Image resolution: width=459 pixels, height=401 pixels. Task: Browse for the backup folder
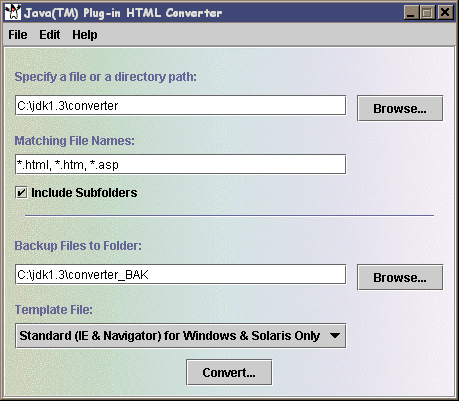tap(400, 277)
